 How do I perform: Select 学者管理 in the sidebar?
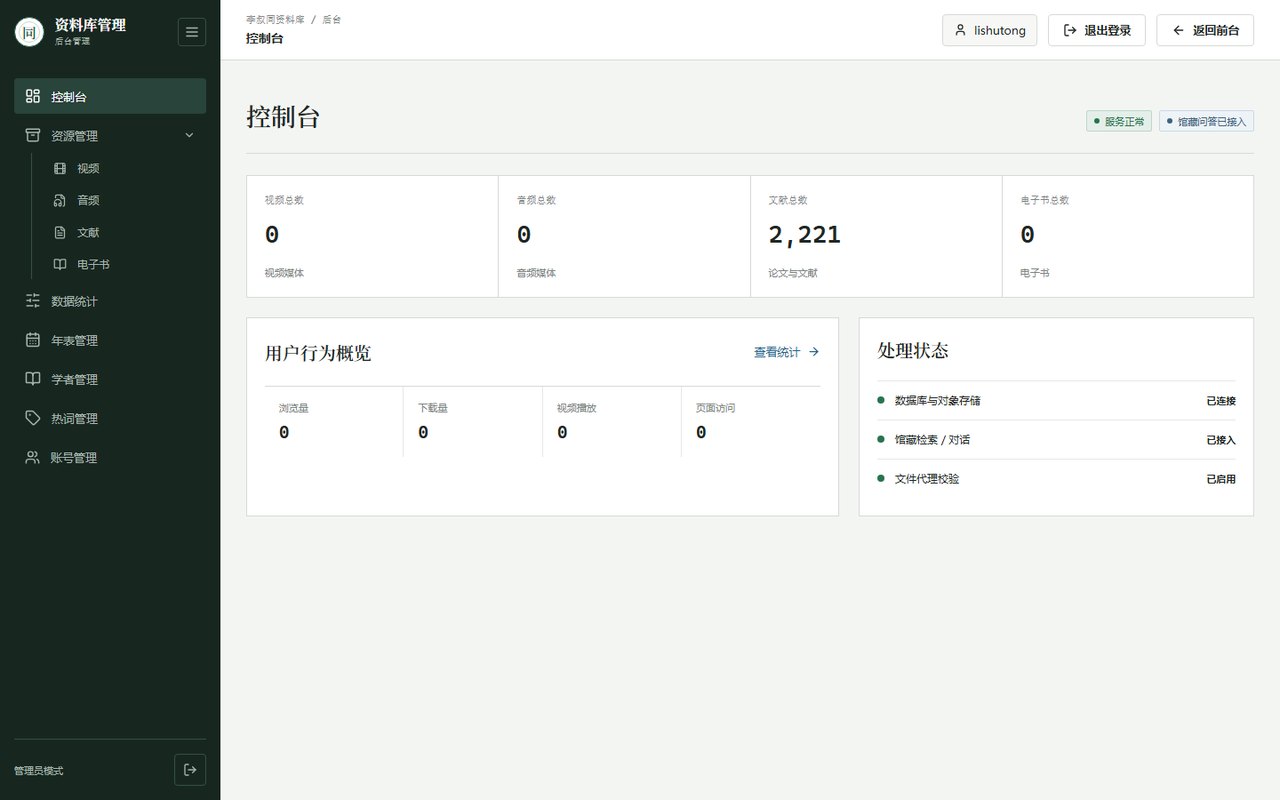coord(110,379)
